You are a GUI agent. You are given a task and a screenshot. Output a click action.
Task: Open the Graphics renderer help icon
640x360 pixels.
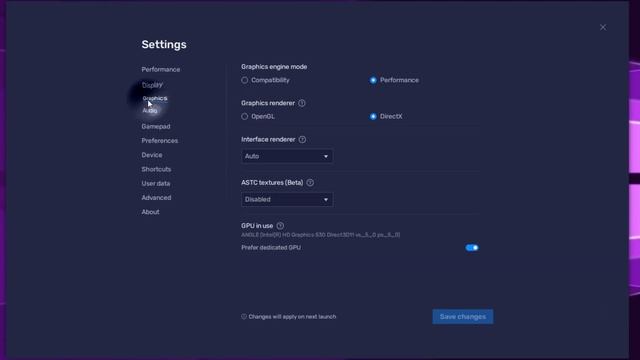(x=302, y=103)
